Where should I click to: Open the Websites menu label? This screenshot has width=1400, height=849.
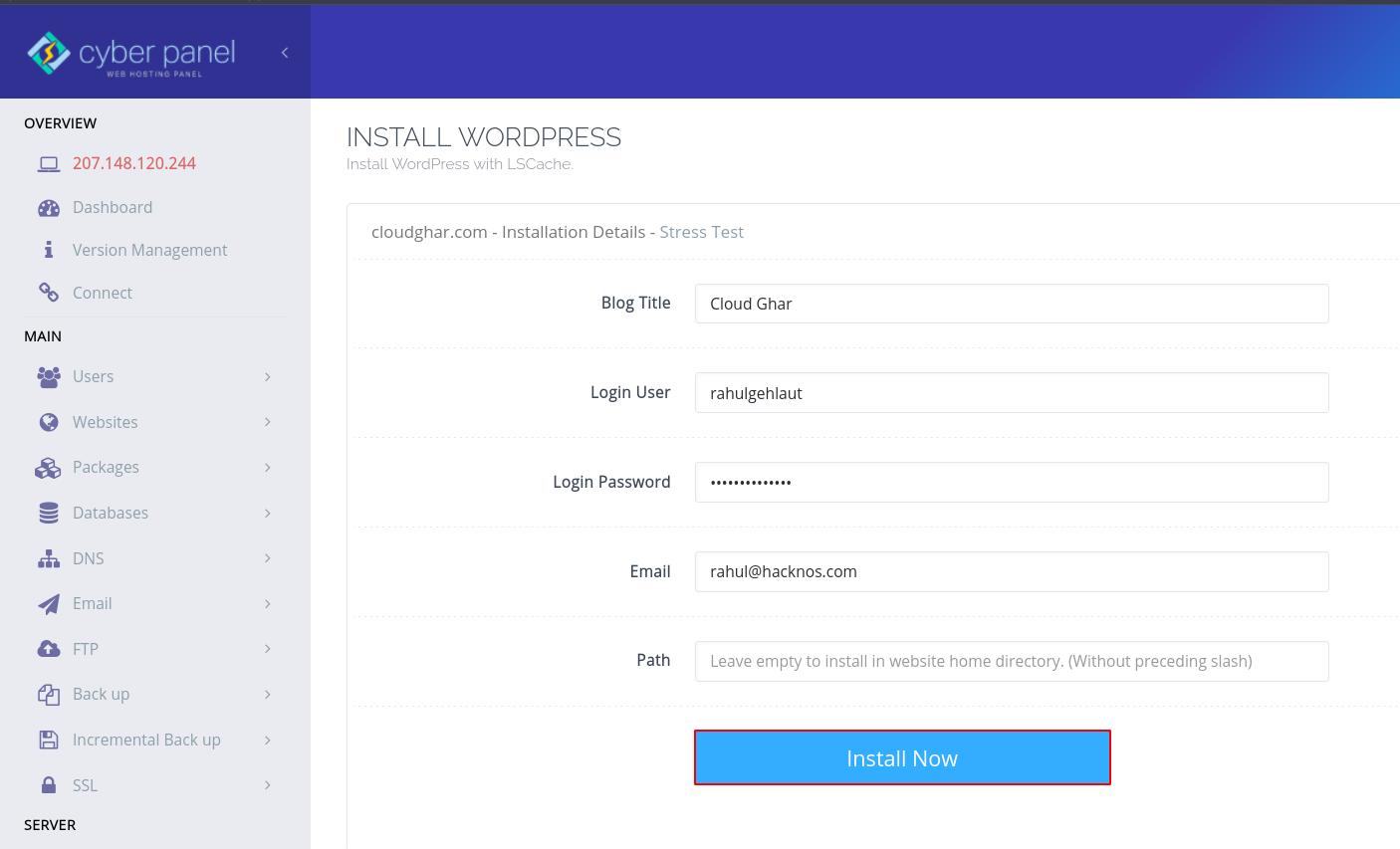(106, 422)
